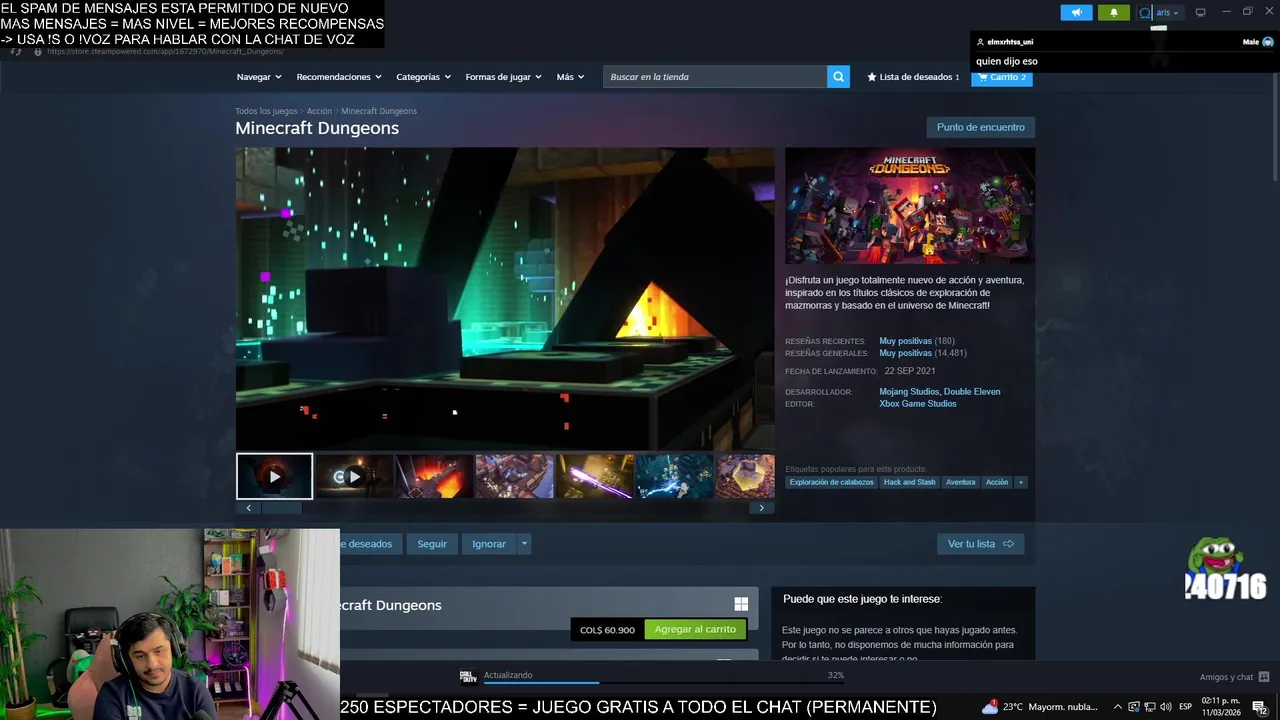Click the main trailer video player
The height and width of the screenshot is (720, 1280).
click(505, 299)
